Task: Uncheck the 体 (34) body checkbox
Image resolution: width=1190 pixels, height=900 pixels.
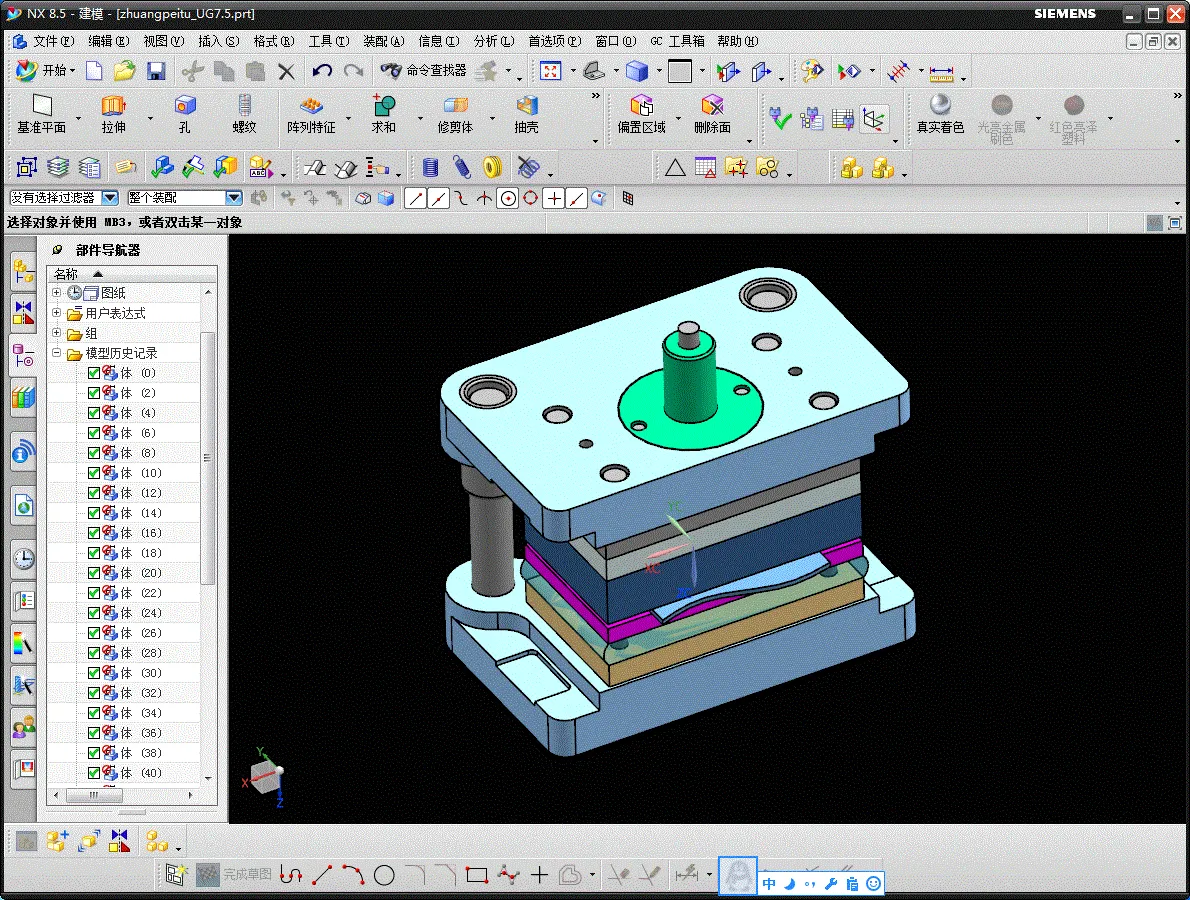Action: tap(94, 713)
